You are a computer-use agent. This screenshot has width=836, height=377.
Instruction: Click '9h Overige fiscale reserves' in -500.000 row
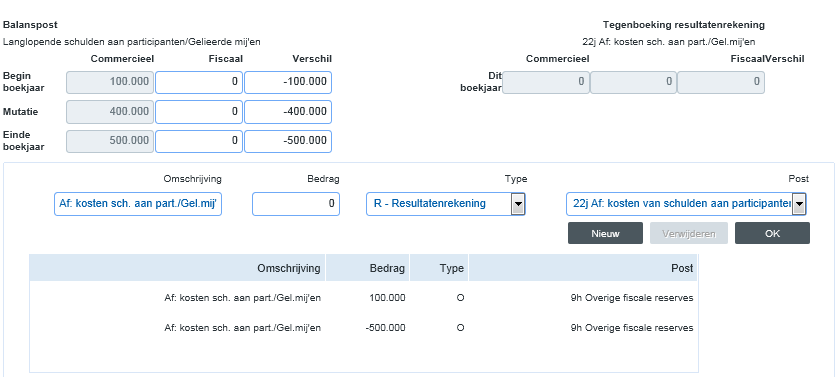coord(632,328)
